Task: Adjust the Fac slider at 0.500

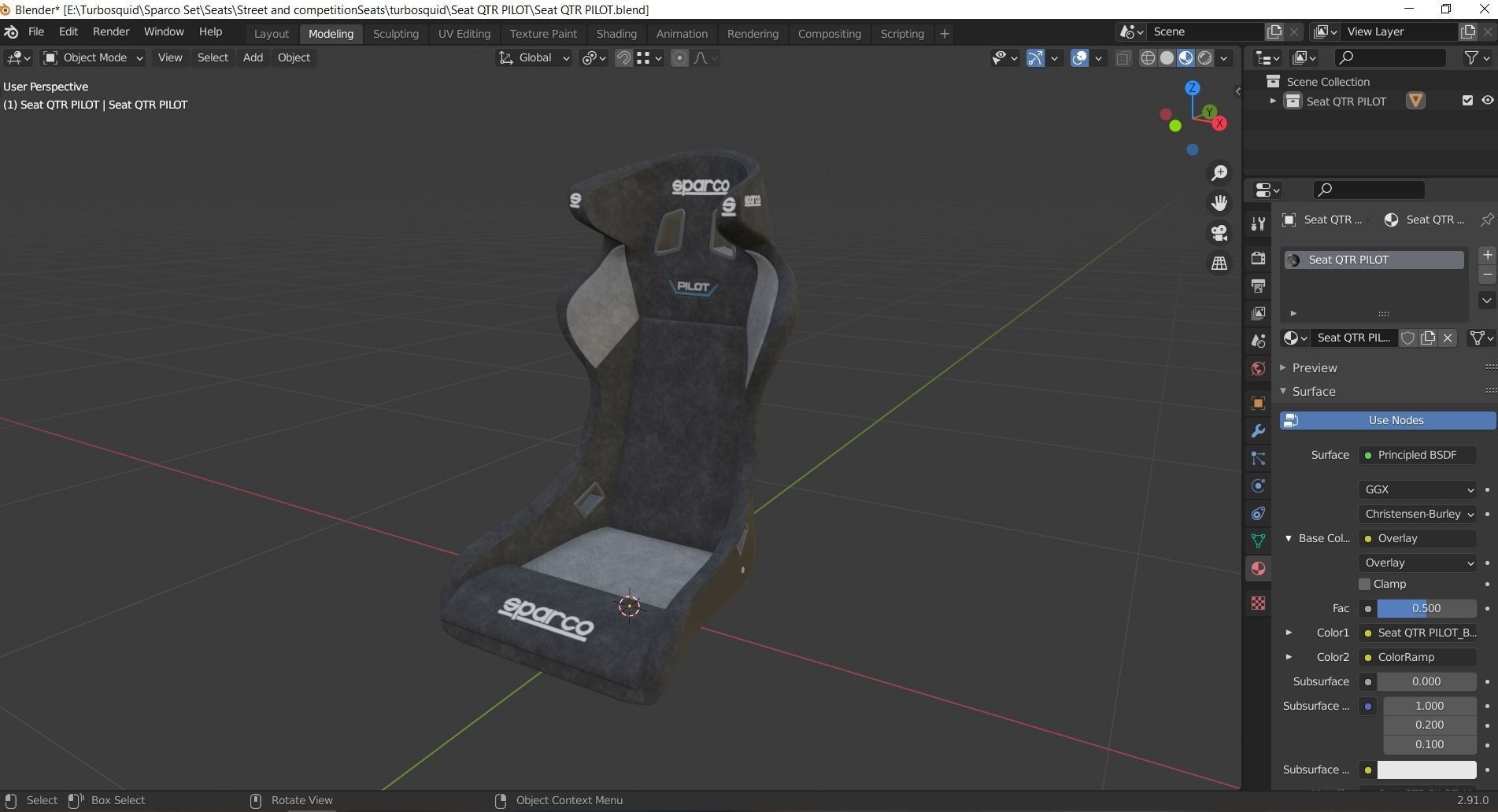Action: pyautogui.click(x=1426, y=608)
